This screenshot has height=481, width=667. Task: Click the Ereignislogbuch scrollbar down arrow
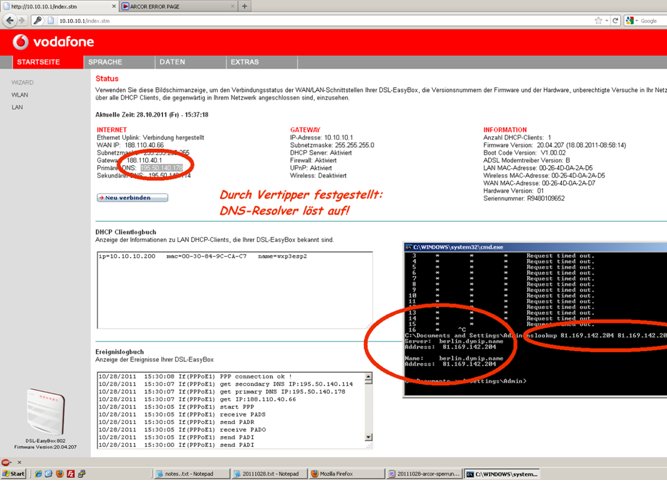pos(368,437)
